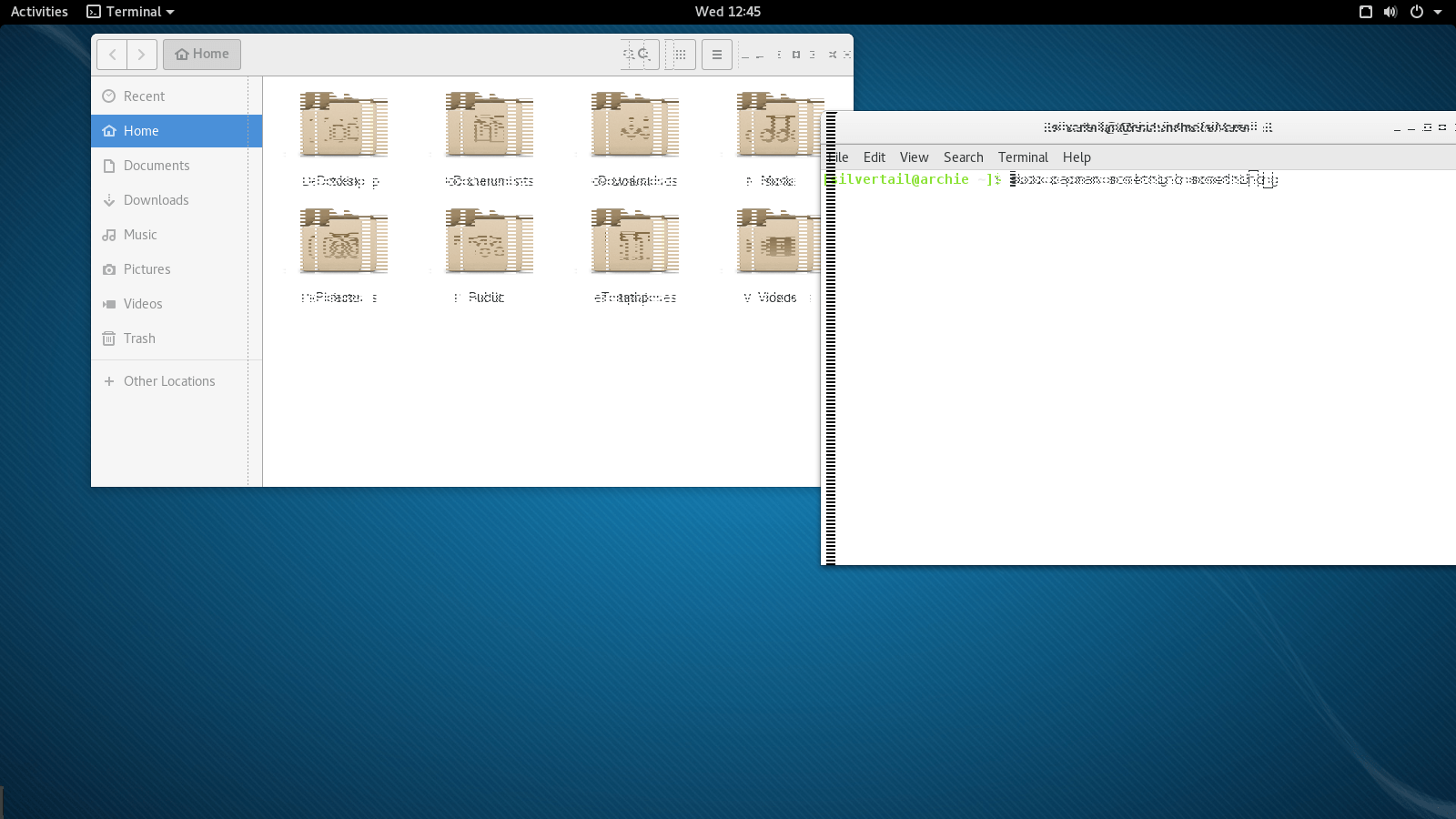Image resolution: width=1456 pixels, height=819 pixels.
Task: Open the Templates folder icon
Action: [634, 243]
